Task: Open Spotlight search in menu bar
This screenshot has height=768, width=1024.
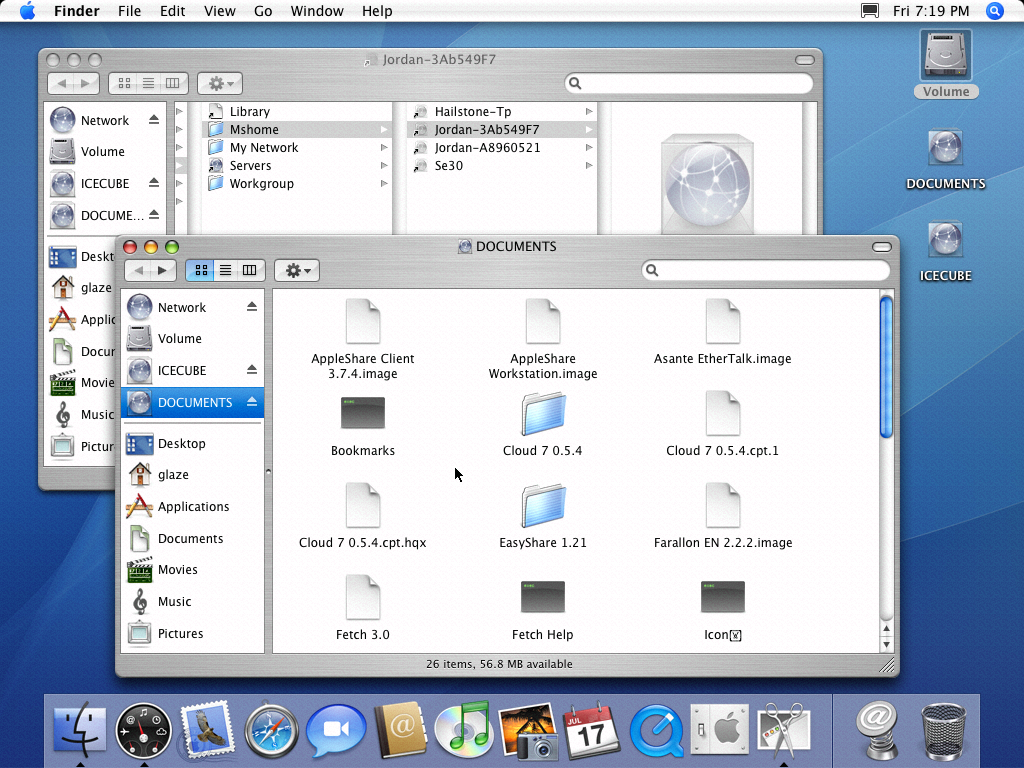Action: tap(995, 11)
